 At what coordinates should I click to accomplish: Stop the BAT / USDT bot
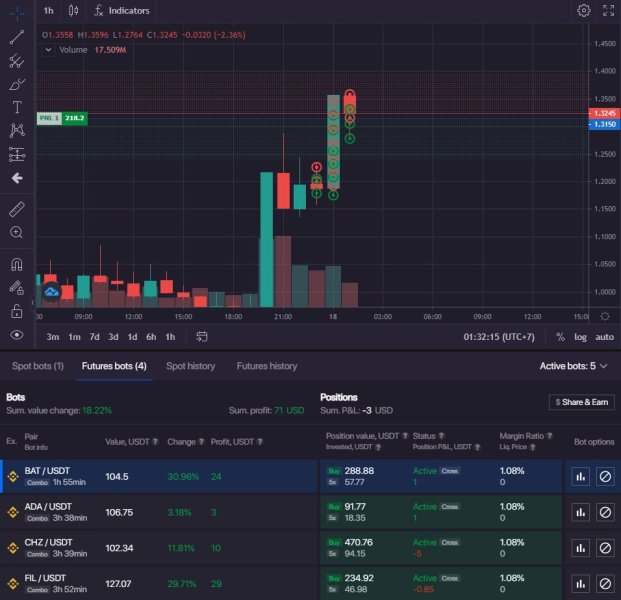[x=605, y=476]
